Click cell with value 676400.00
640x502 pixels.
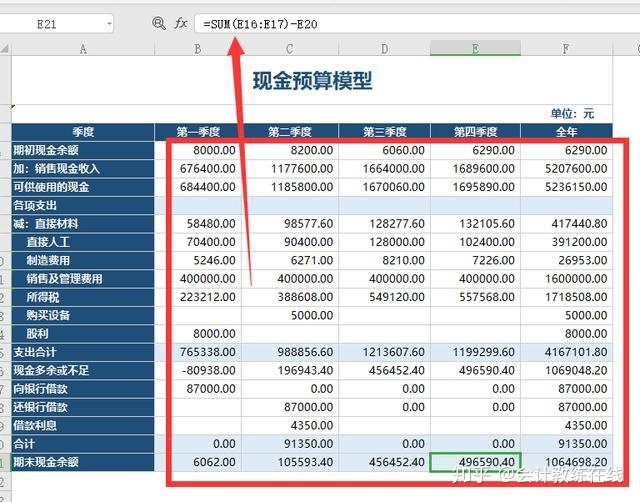tap(198, 169)
